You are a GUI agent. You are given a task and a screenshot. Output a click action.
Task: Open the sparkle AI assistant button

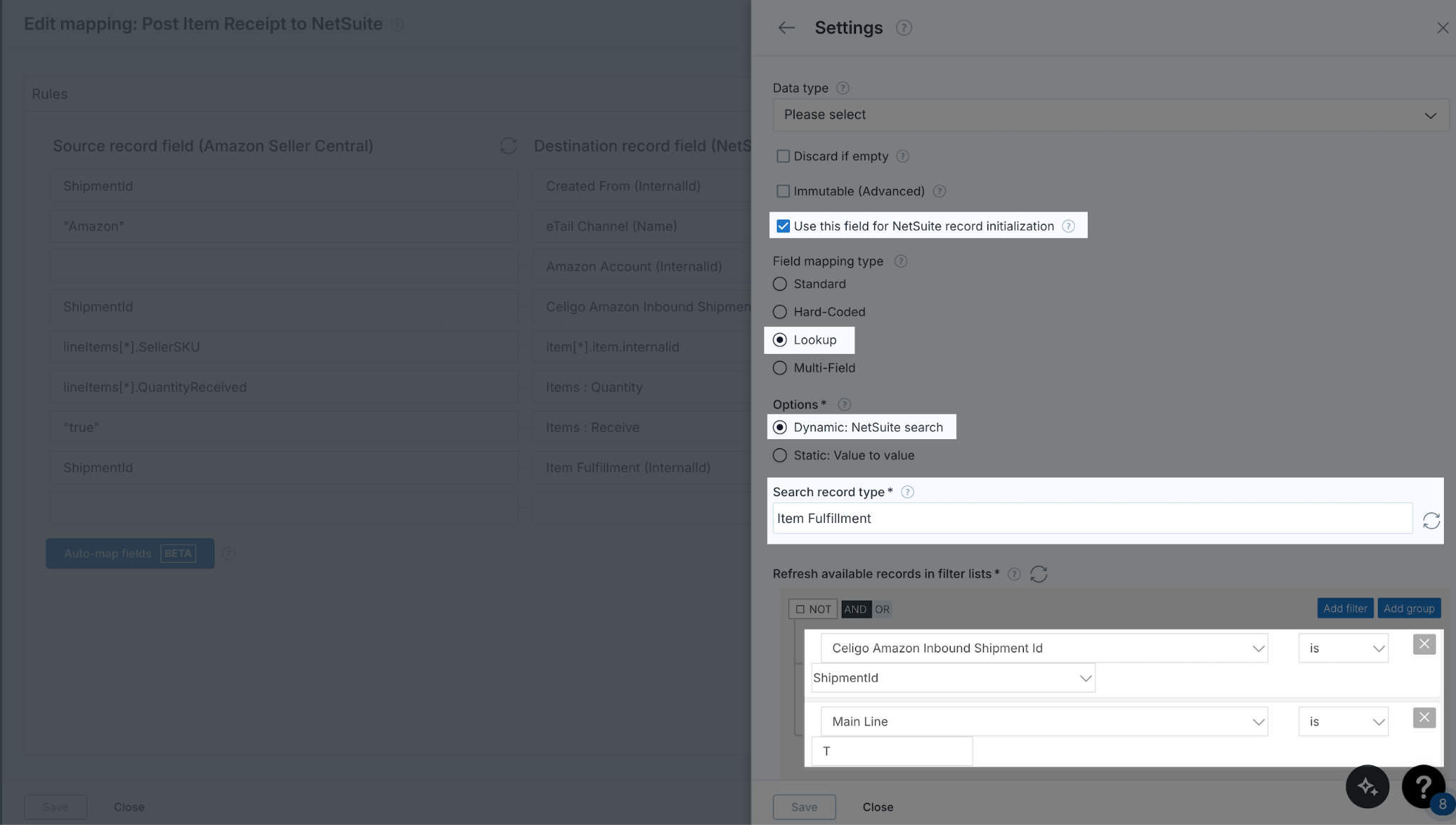point(1367,787)
